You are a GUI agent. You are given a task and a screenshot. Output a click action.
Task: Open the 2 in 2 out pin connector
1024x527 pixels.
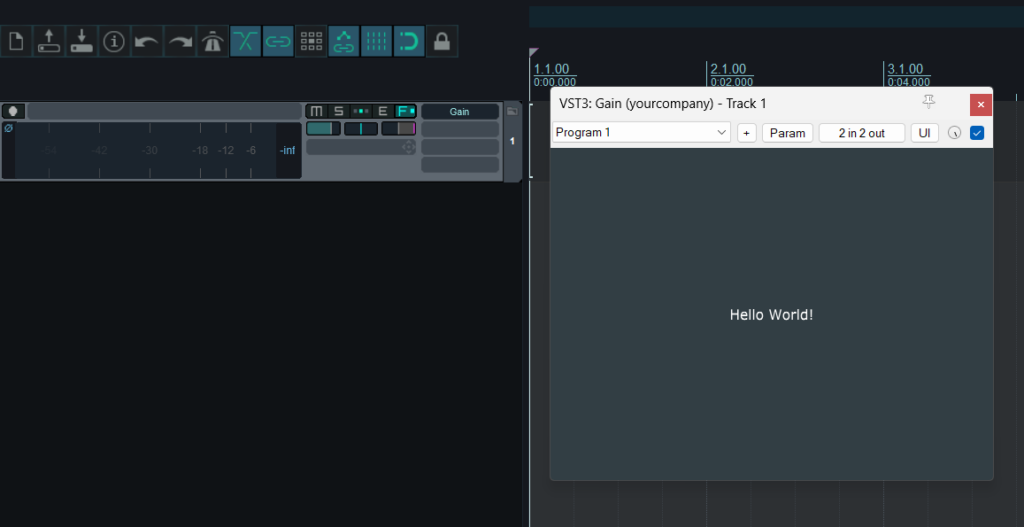[x=862, y=133]
